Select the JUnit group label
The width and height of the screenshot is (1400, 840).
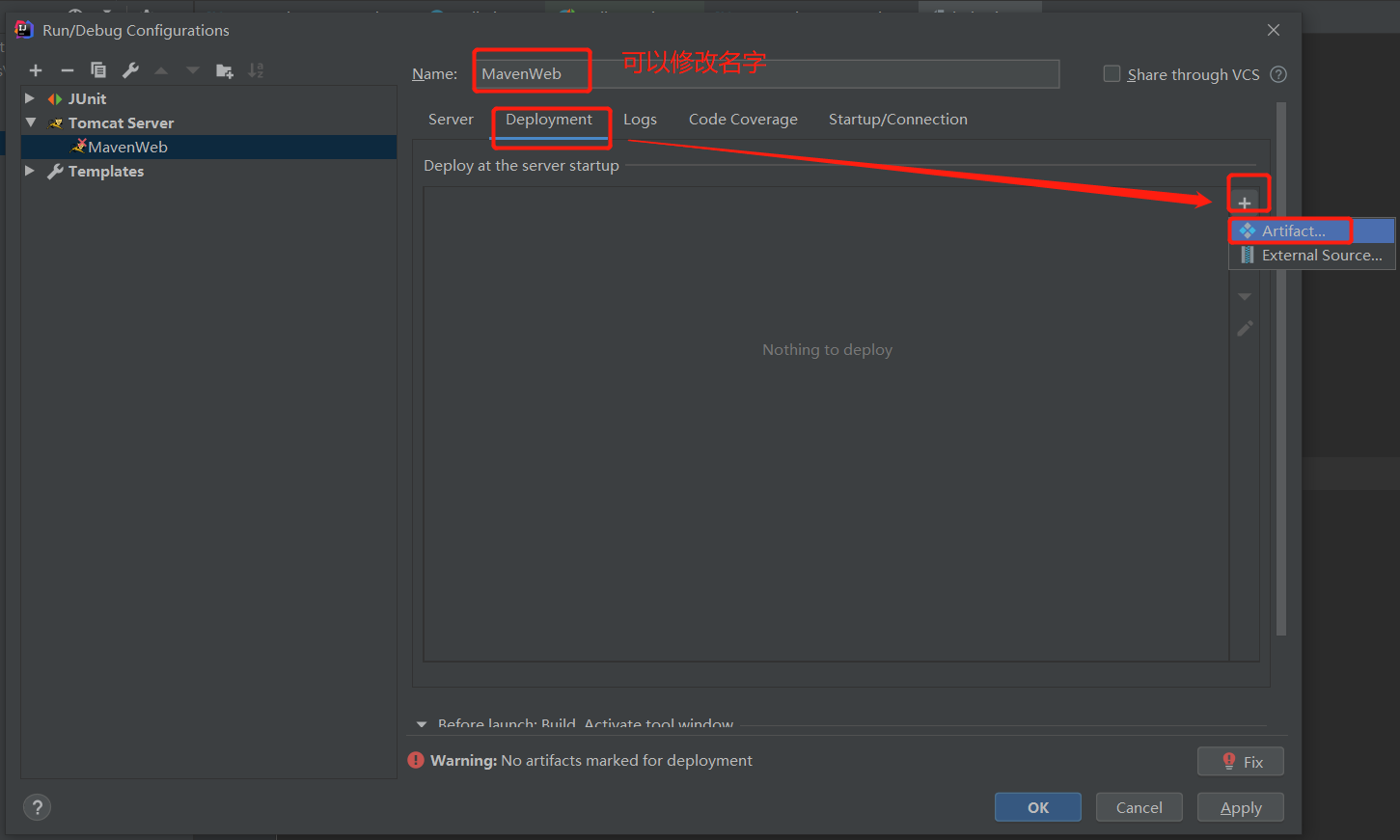[x=87, y=98]
